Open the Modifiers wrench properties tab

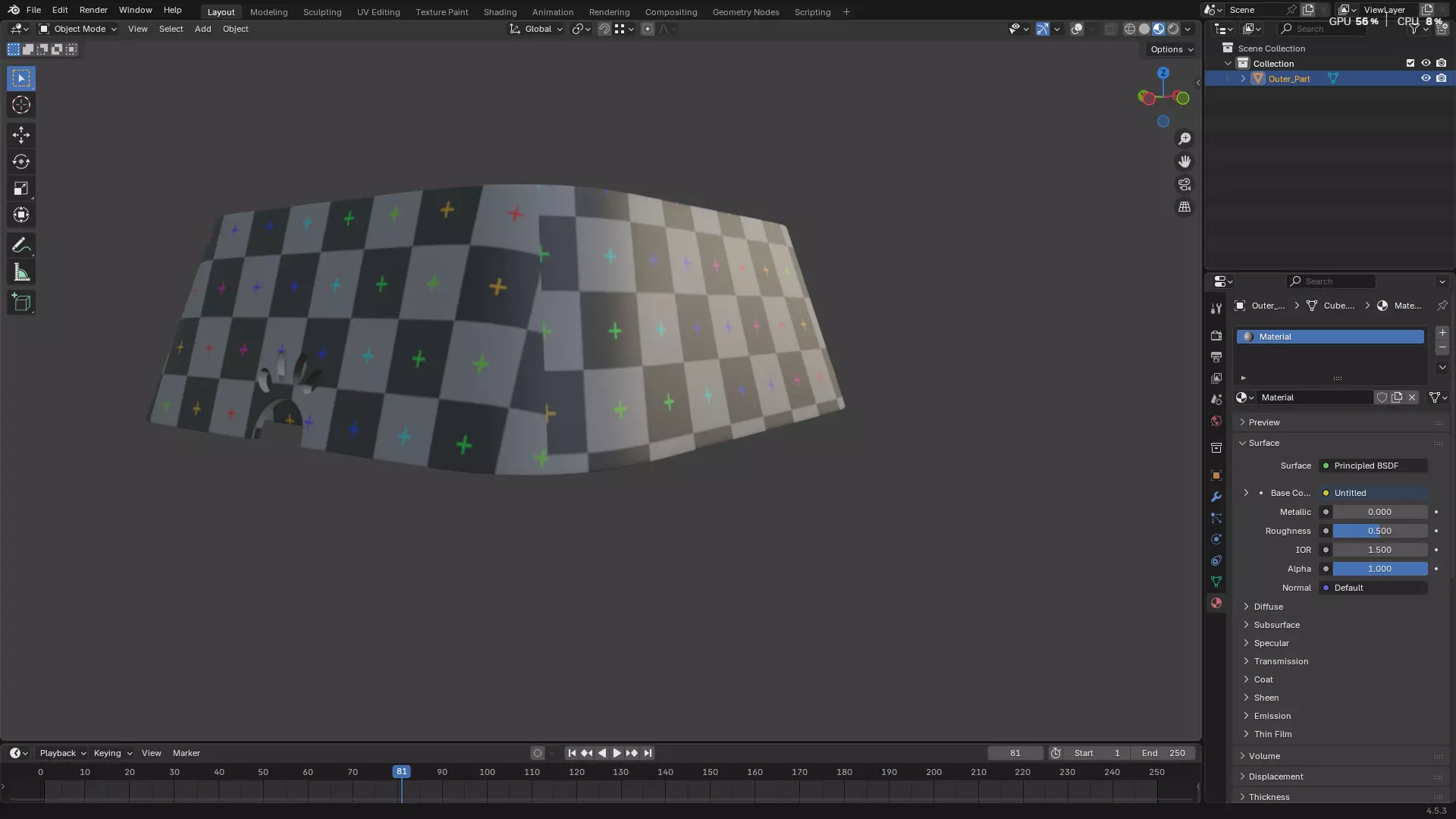click(x=1216, y=497)
